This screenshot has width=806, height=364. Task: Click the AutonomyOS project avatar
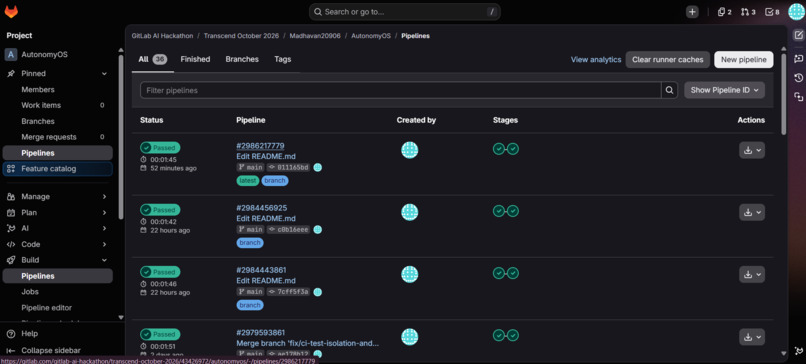click(x=11, y=54)
